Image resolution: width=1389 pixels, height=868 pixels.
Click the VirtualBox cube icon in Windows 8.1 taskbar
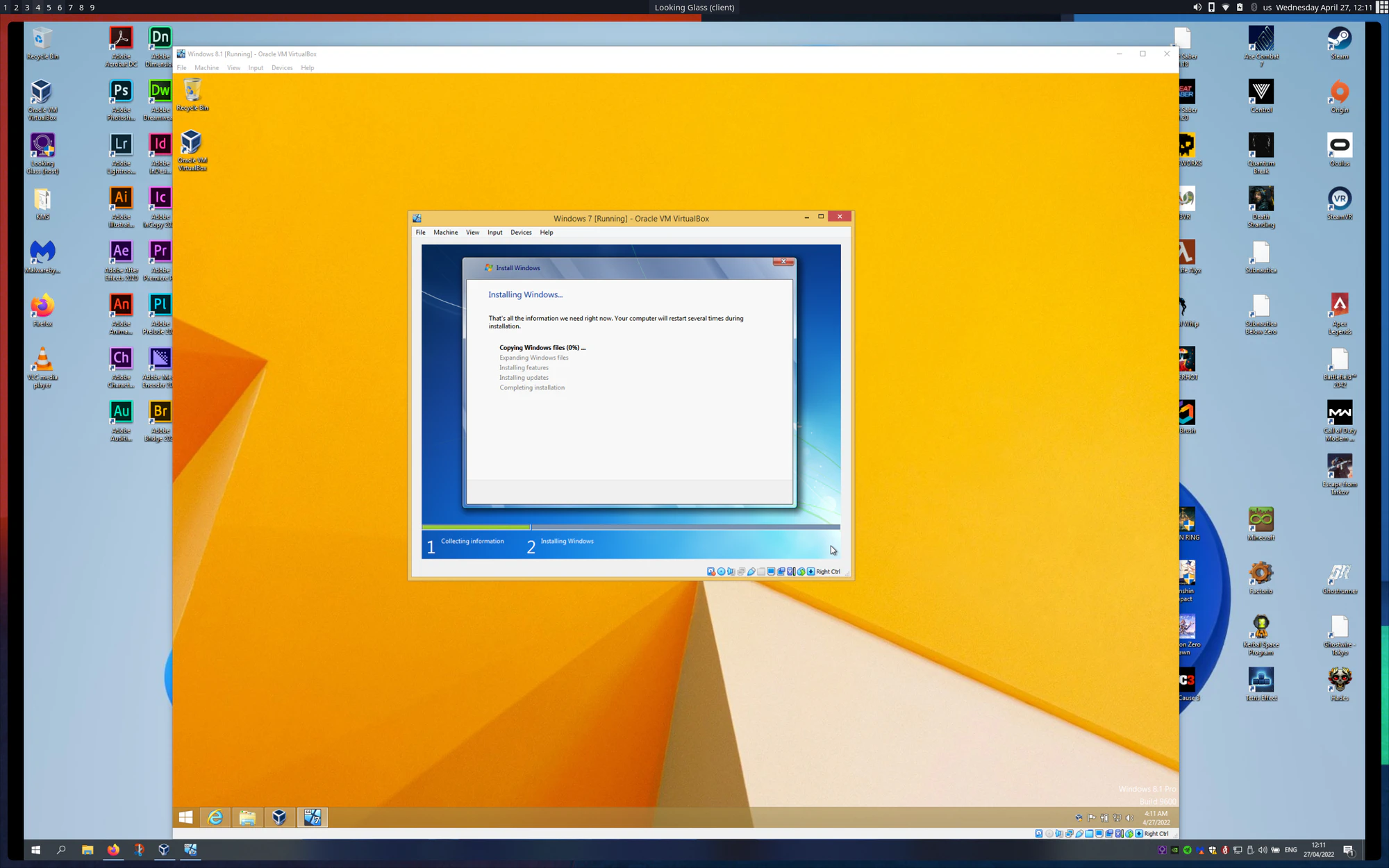coord(279,817)
